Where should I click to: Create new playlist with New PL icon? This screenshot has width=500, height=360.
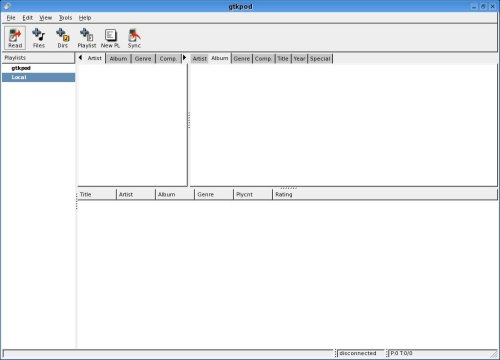point(110,38)
